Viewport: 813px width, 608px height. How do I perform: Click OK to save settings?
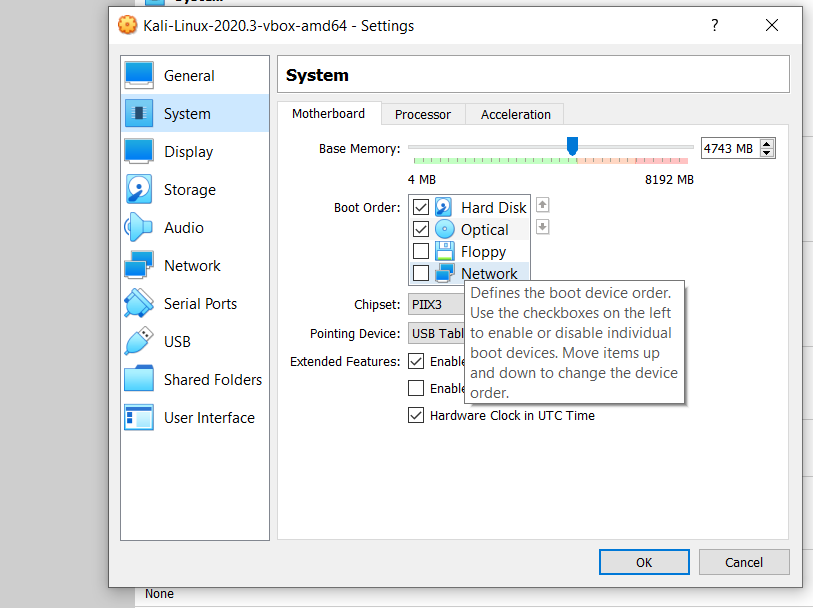click(644, 562)
